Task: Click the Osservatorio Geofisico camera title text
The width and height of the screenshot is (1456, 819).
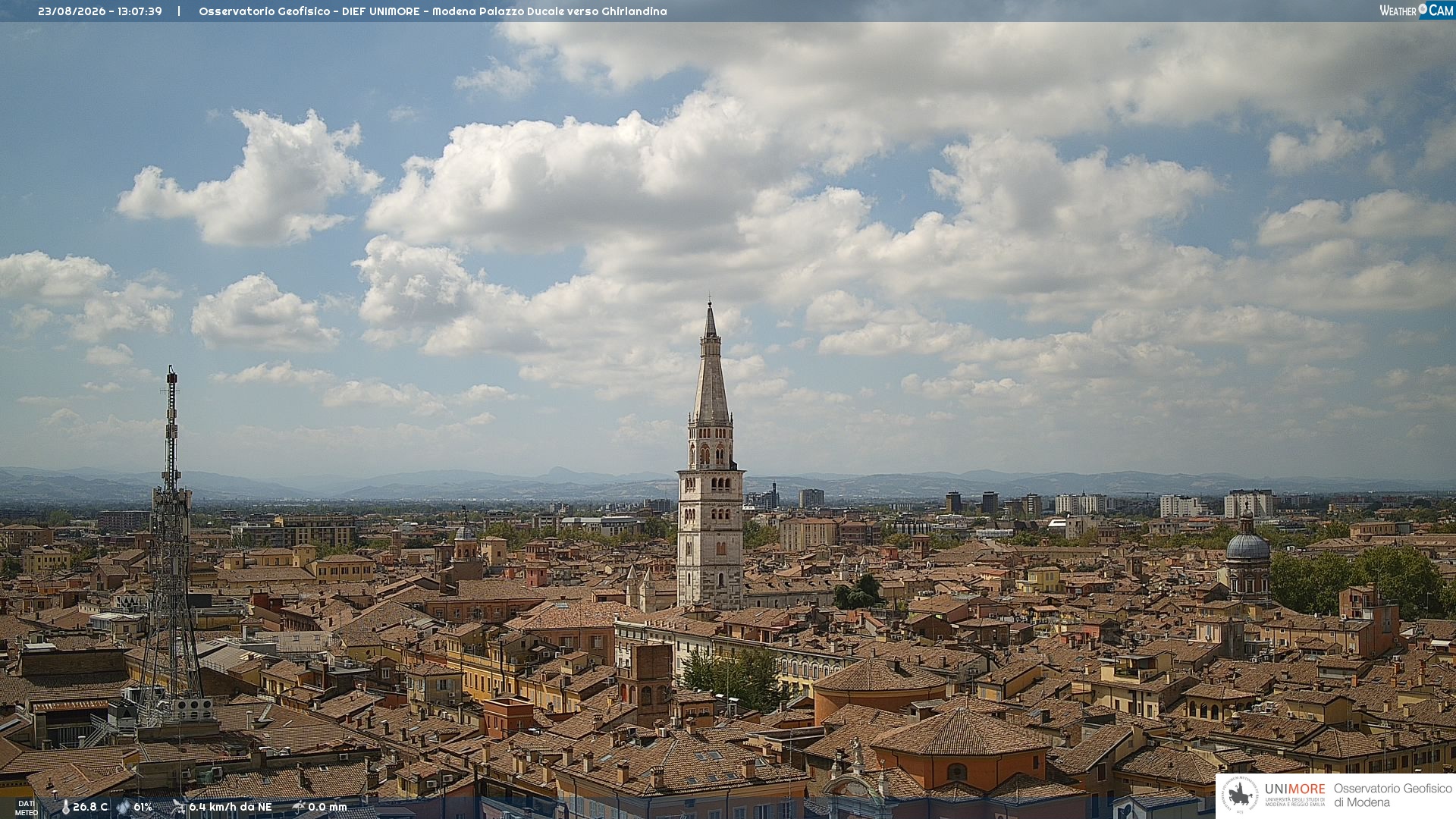Action: point(433,11)
